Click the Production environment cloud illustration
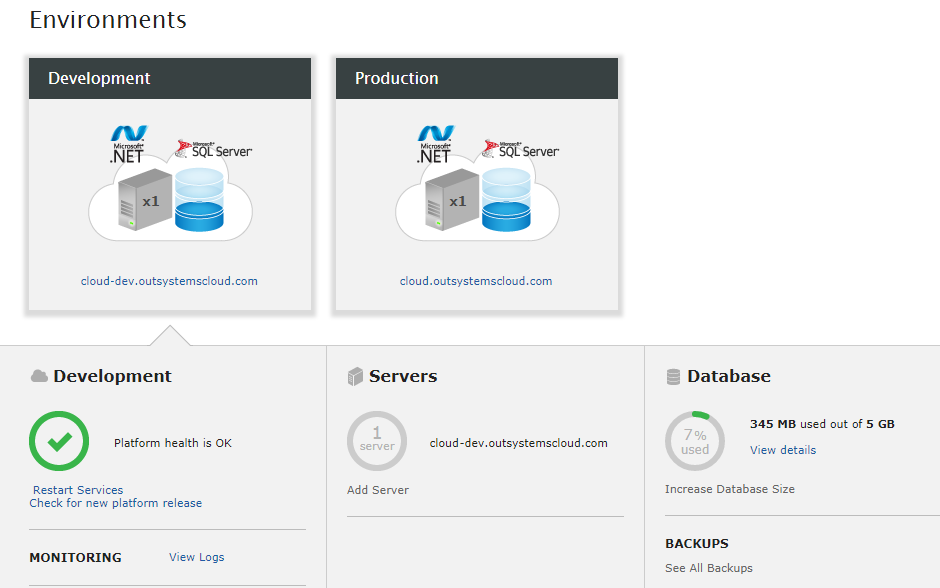The width and height of the screenshot is (940, 588). click(477, 200)
